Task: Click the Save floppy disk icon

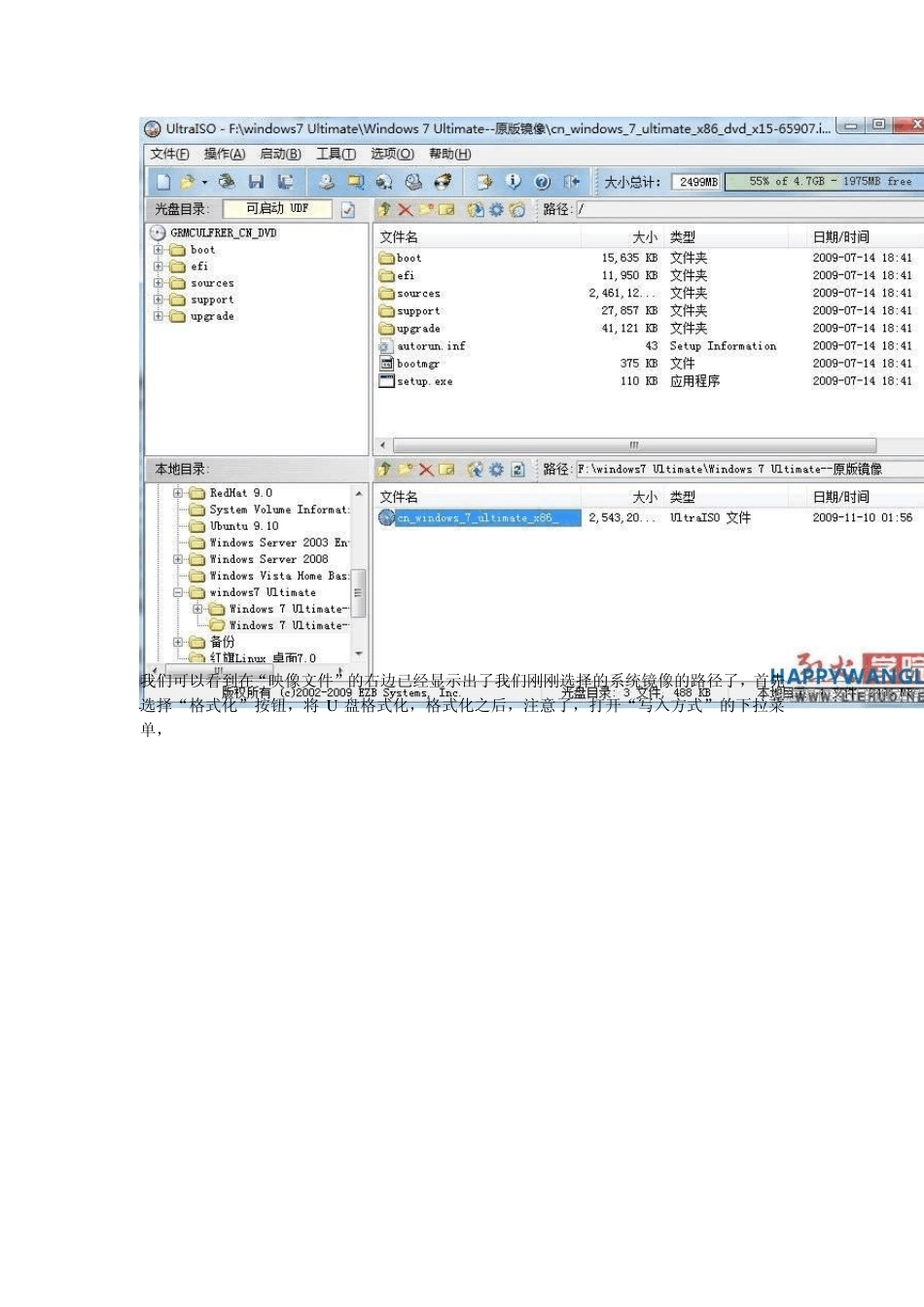Action: pos(256,182)
